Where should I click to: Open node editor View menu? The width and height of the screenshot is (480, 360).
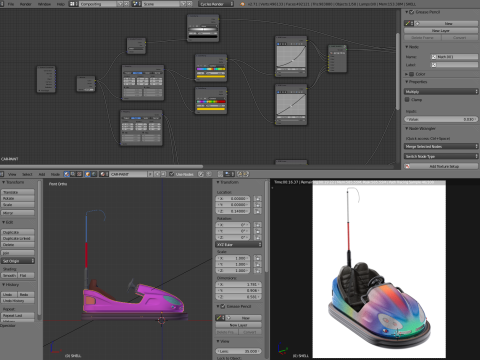(12, 174)
